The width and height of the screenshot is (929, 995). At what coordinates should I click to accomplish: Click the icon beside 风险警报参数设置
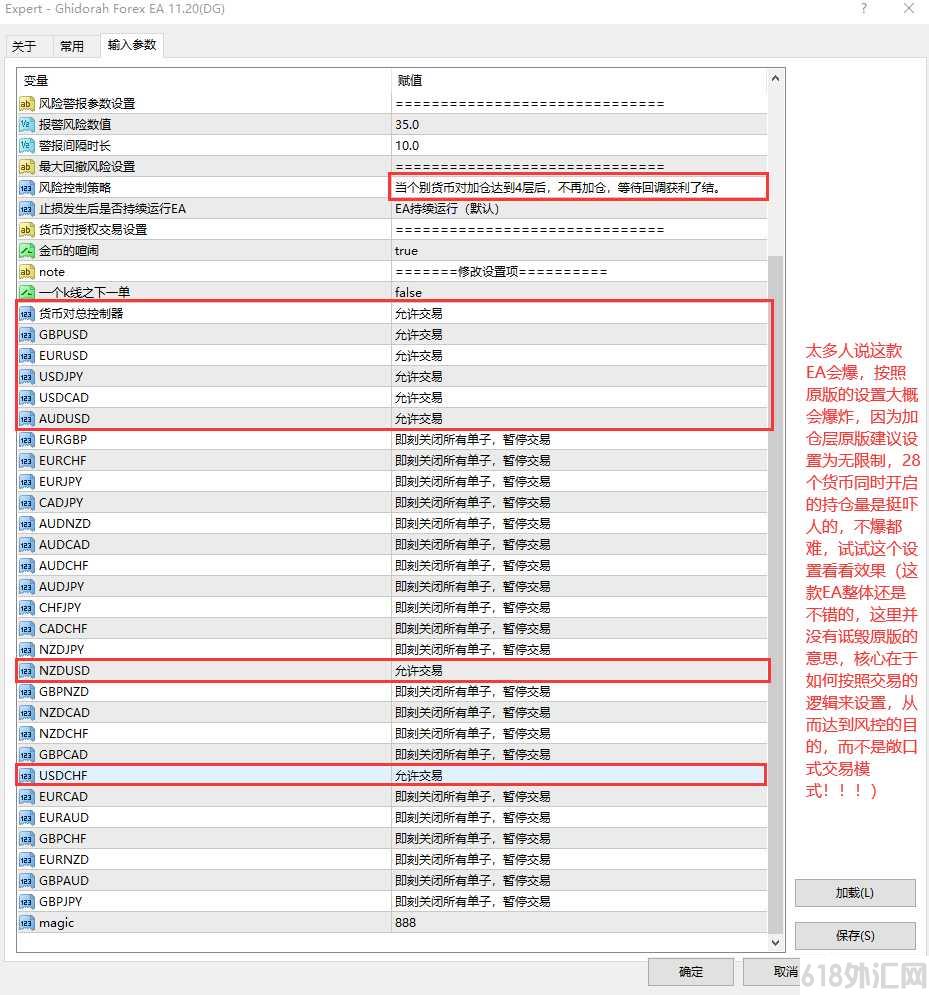26,103
